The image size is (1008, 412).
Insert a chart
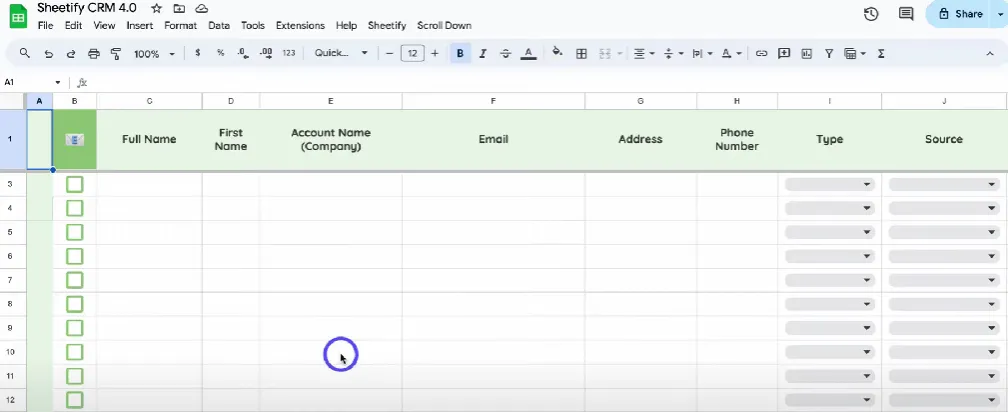click(807, 53)
